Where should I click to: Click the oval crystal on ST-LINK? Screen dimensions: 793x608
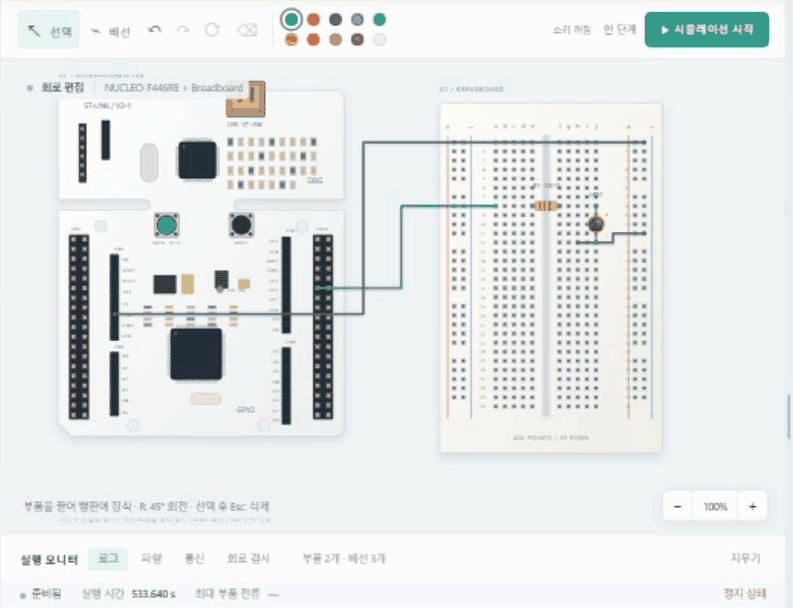pyautogui.click(x=149, y=162)
